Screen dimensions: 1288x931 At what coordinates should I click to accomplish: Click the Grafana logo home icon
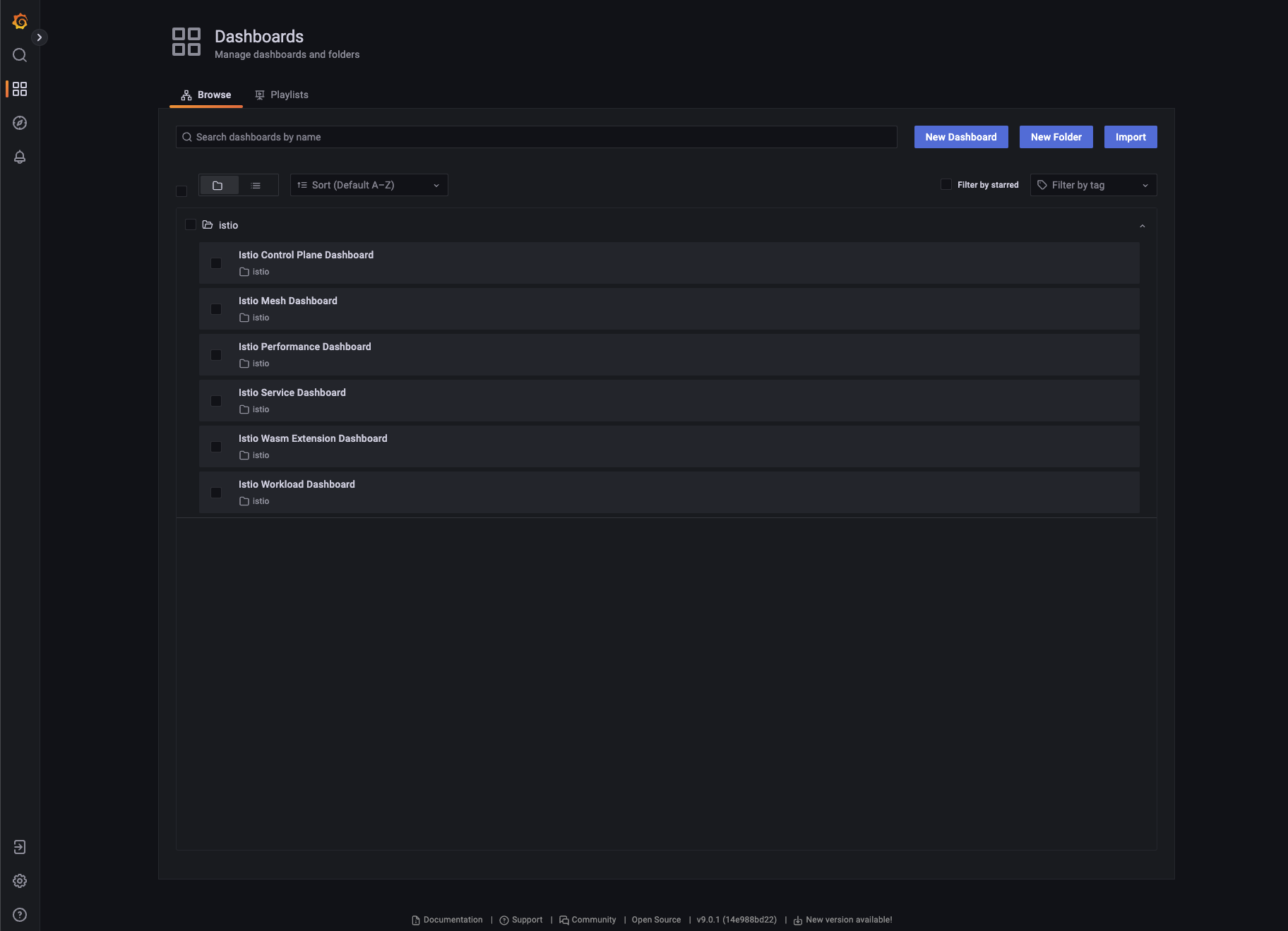(x=20, y=21)
